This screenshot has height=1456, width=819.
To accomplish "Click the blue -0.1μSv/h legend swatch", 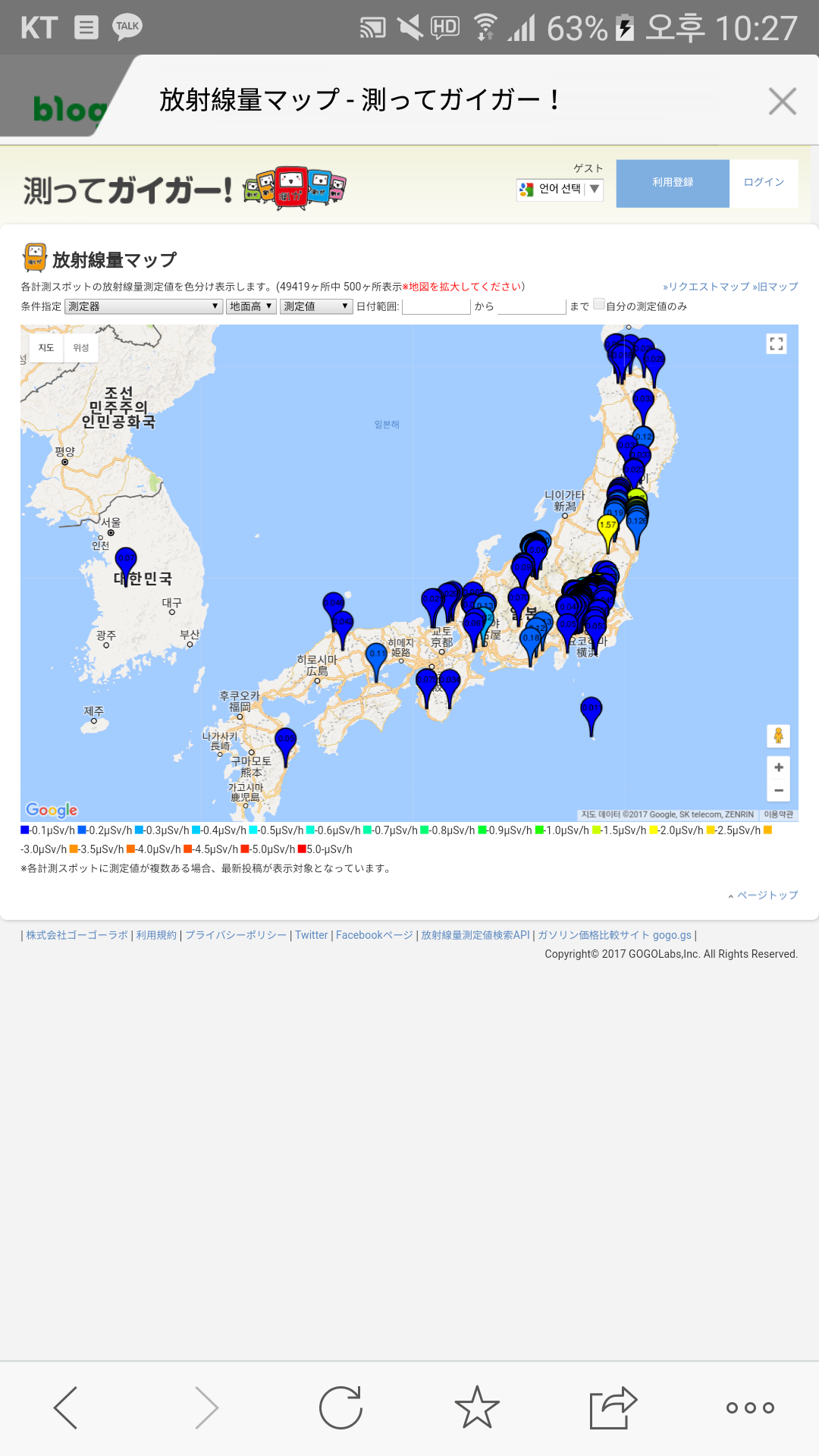I will (25, 830).
